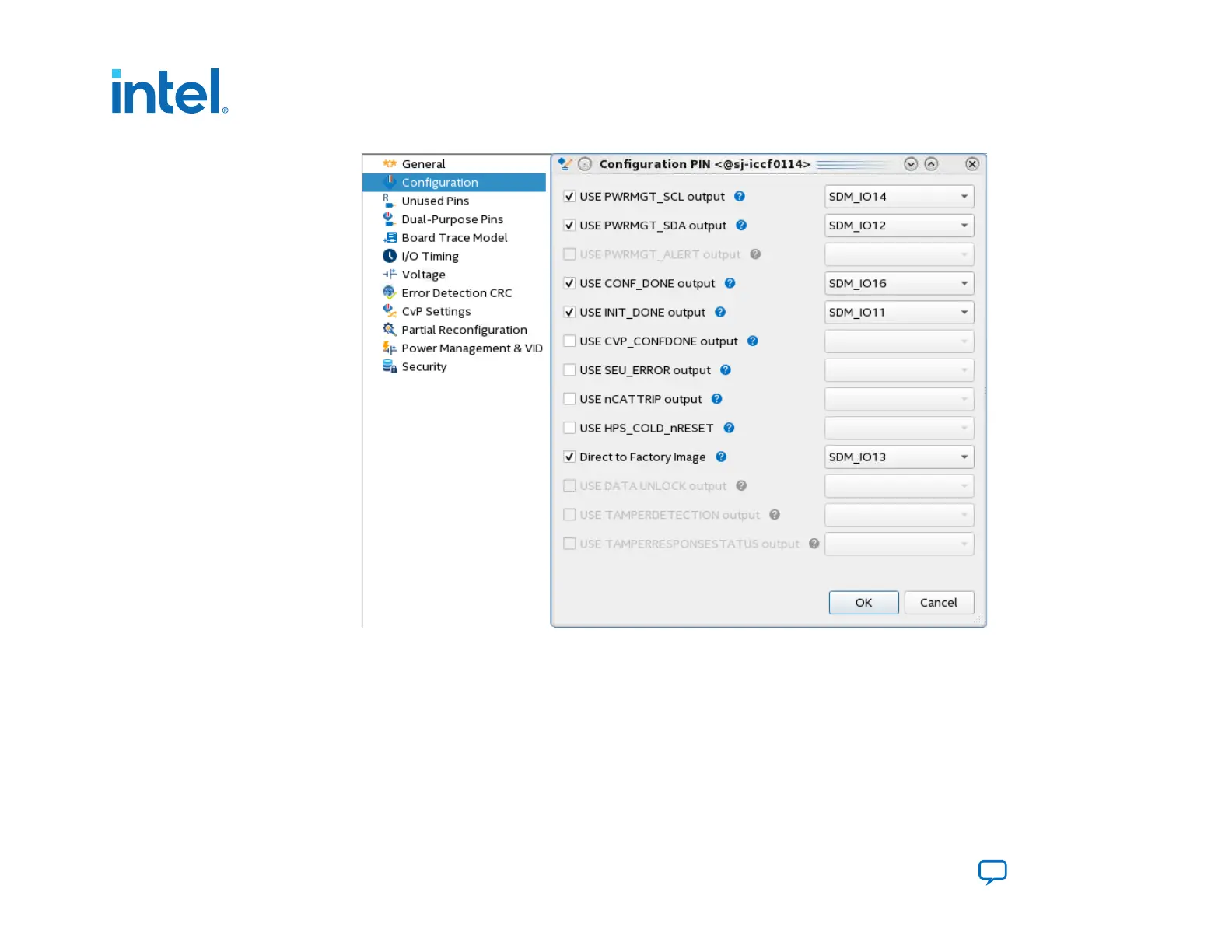Go to Board Trace Model settings
1232x952 pixels.
coord(454,238)
